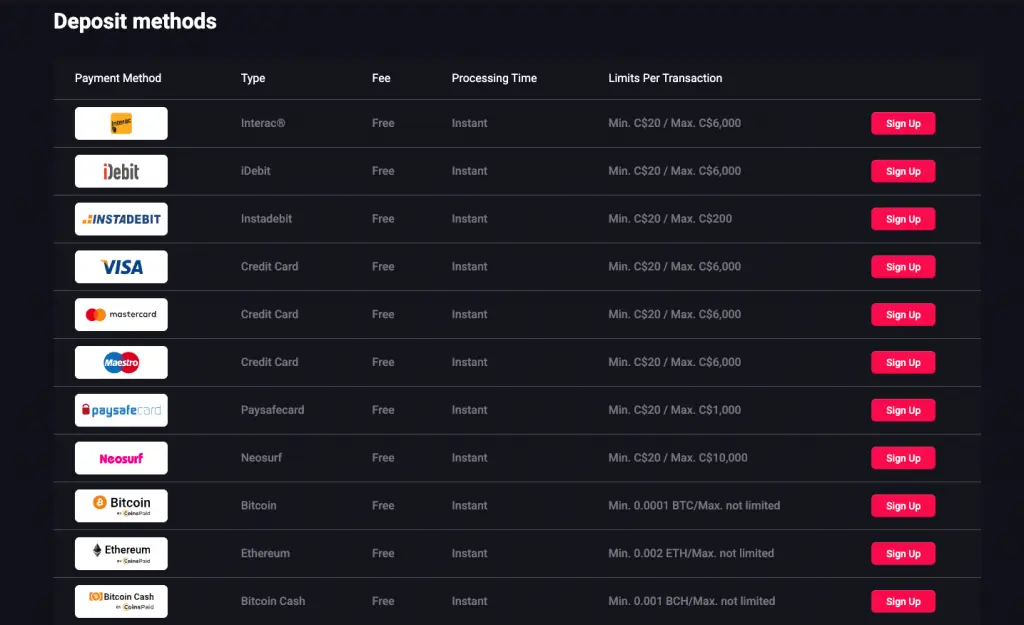Viewport: 1024px width, 625px height.
Task: Select the Maestro payment icon
Action: point(120,362)
